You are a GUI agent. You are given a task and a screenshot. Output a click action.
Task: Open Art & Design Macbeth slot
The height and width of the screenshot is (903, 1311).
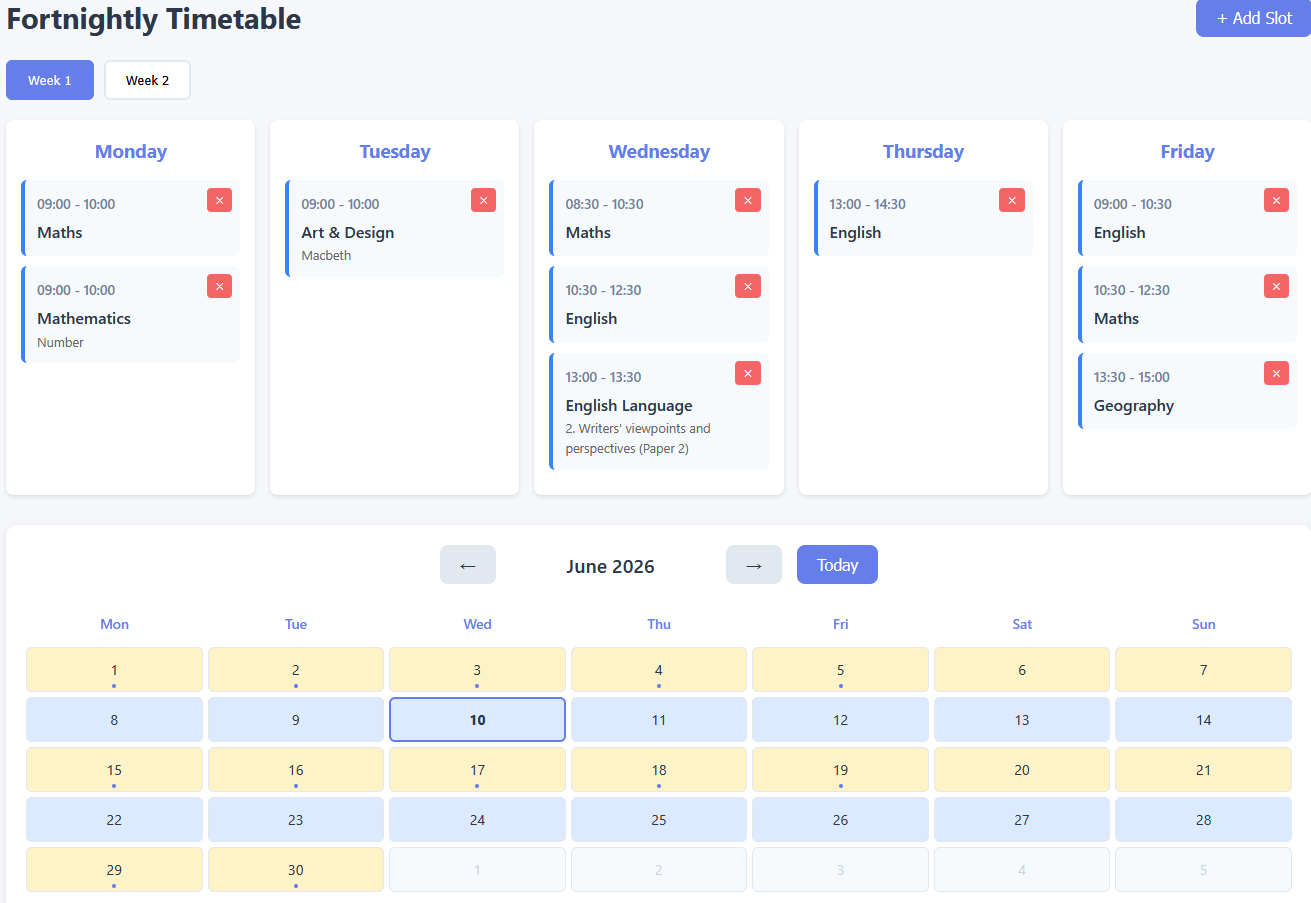click(x=394, y=228)
